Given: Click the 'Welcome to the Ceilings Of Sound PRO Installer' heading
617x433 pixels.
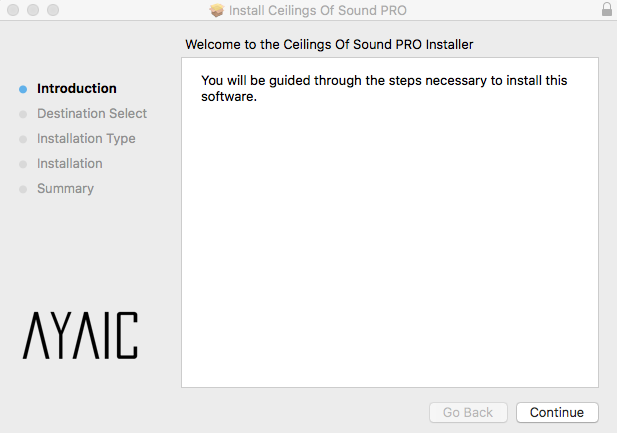Looking at the screenshot, I should (x=329, y=45).
